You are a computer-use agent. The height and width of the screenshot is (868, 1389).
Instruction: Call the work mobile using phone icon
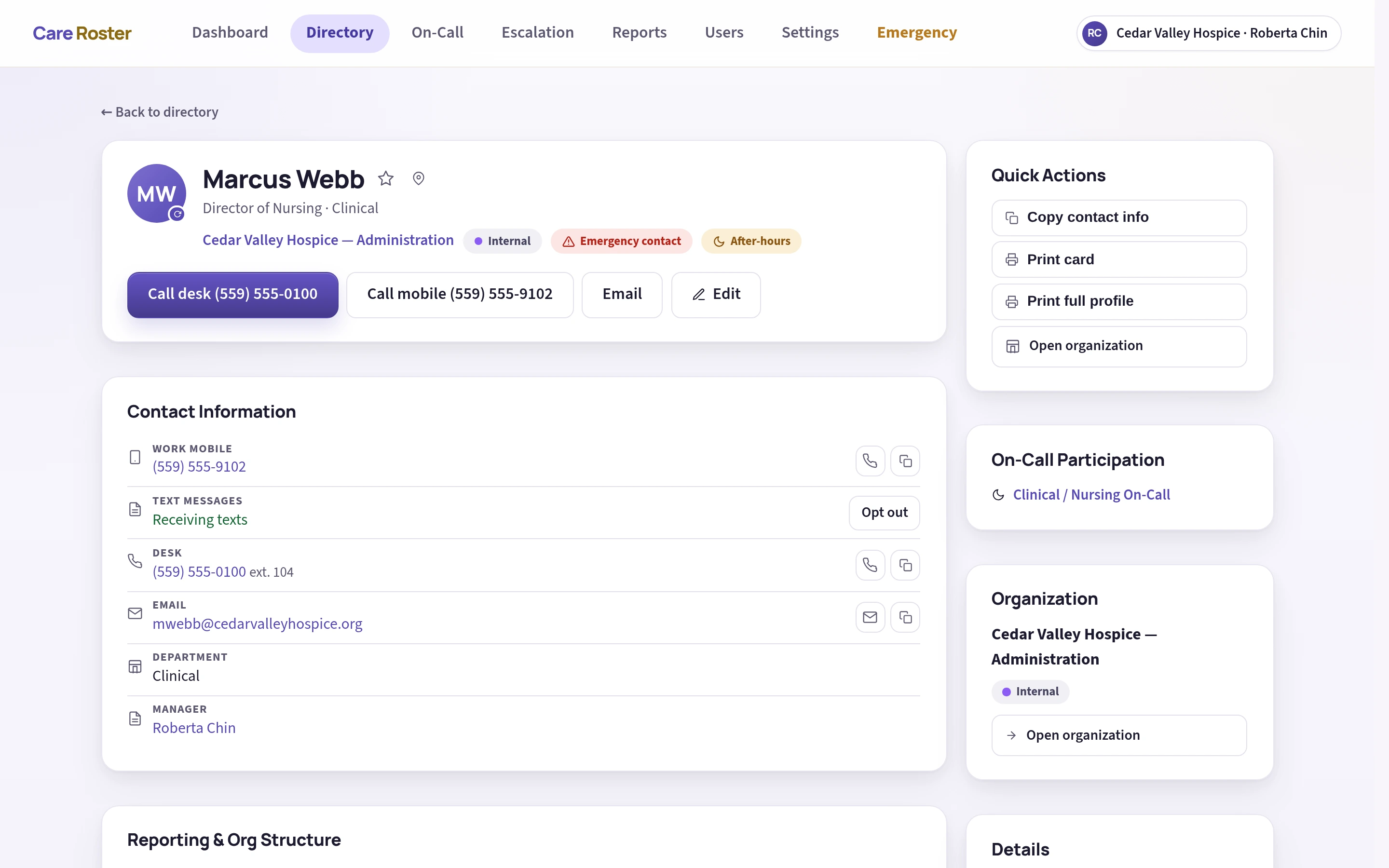(870, 461)
